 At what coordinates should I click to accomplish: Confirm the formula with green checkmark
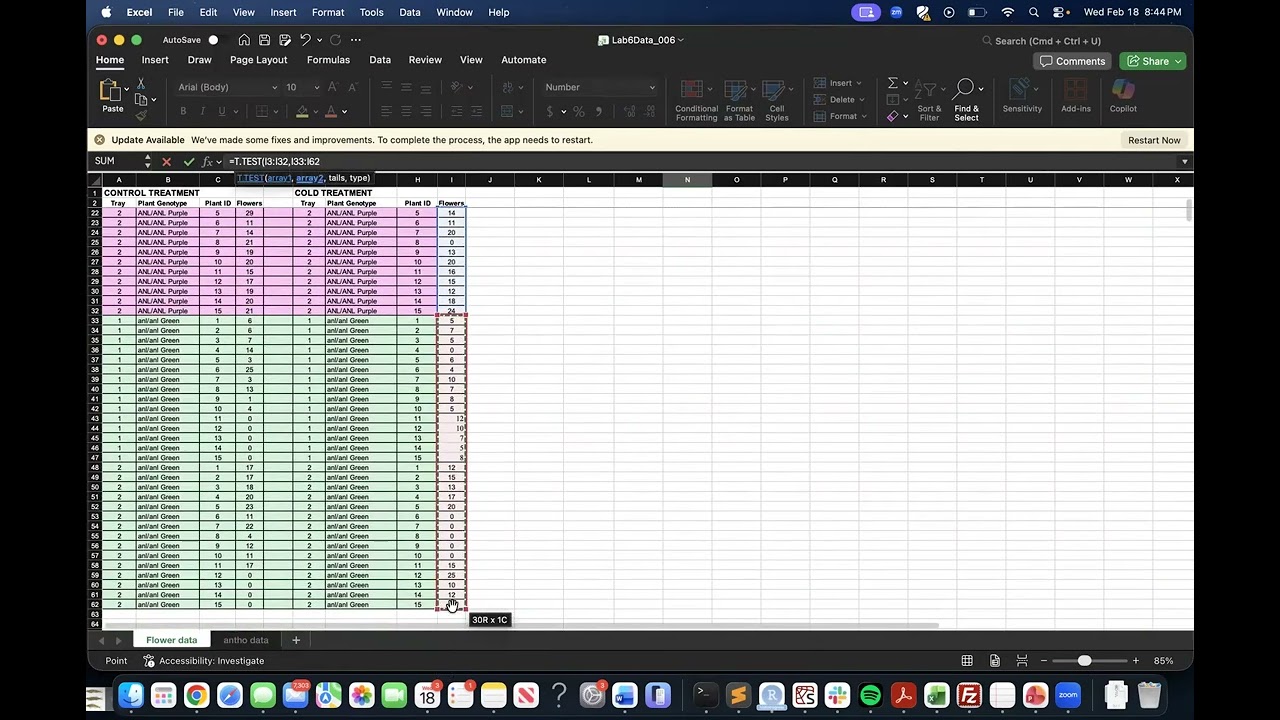tap(188, 161)
